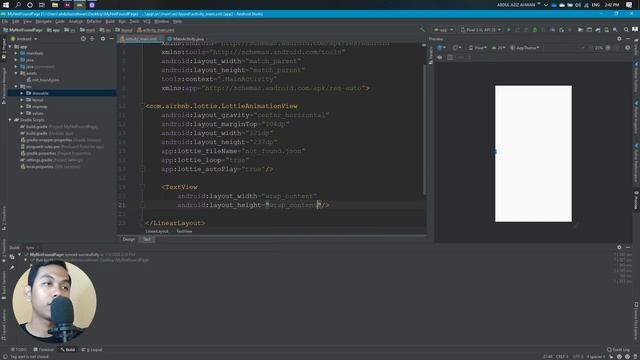Image resolution: width=640 pixels, height=360 pixels.
Task: Expand the values folder
Action: click(22, 113)
